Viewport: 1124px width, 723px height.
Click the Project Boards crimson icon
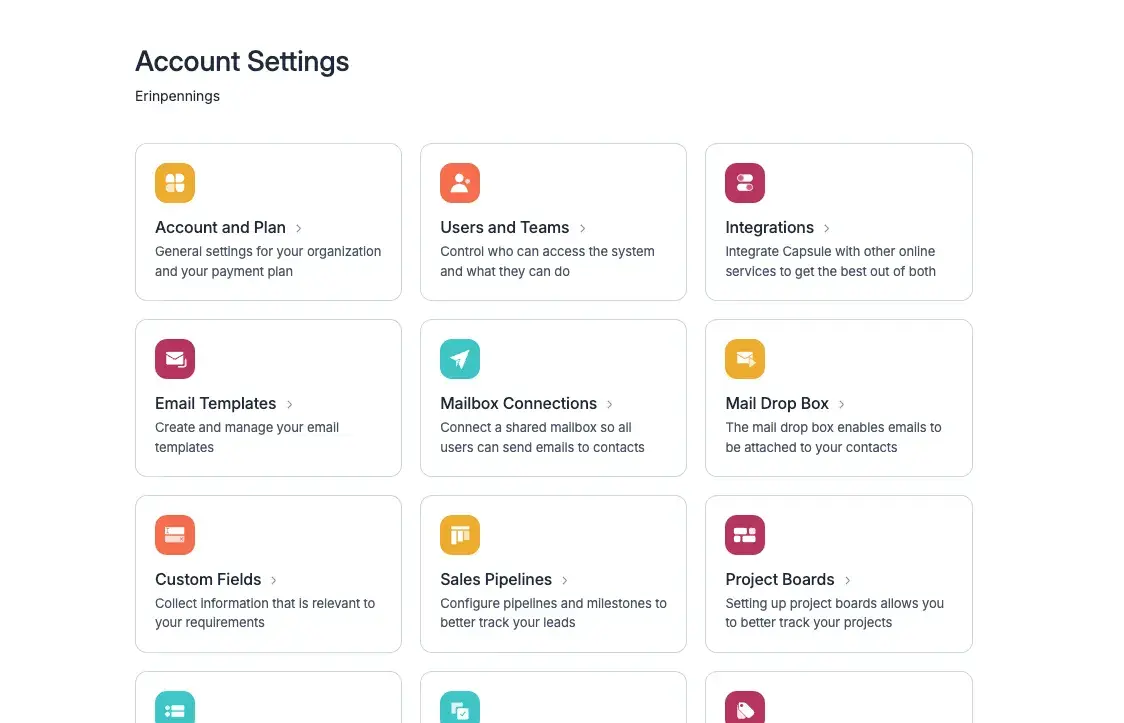[745, 535]
